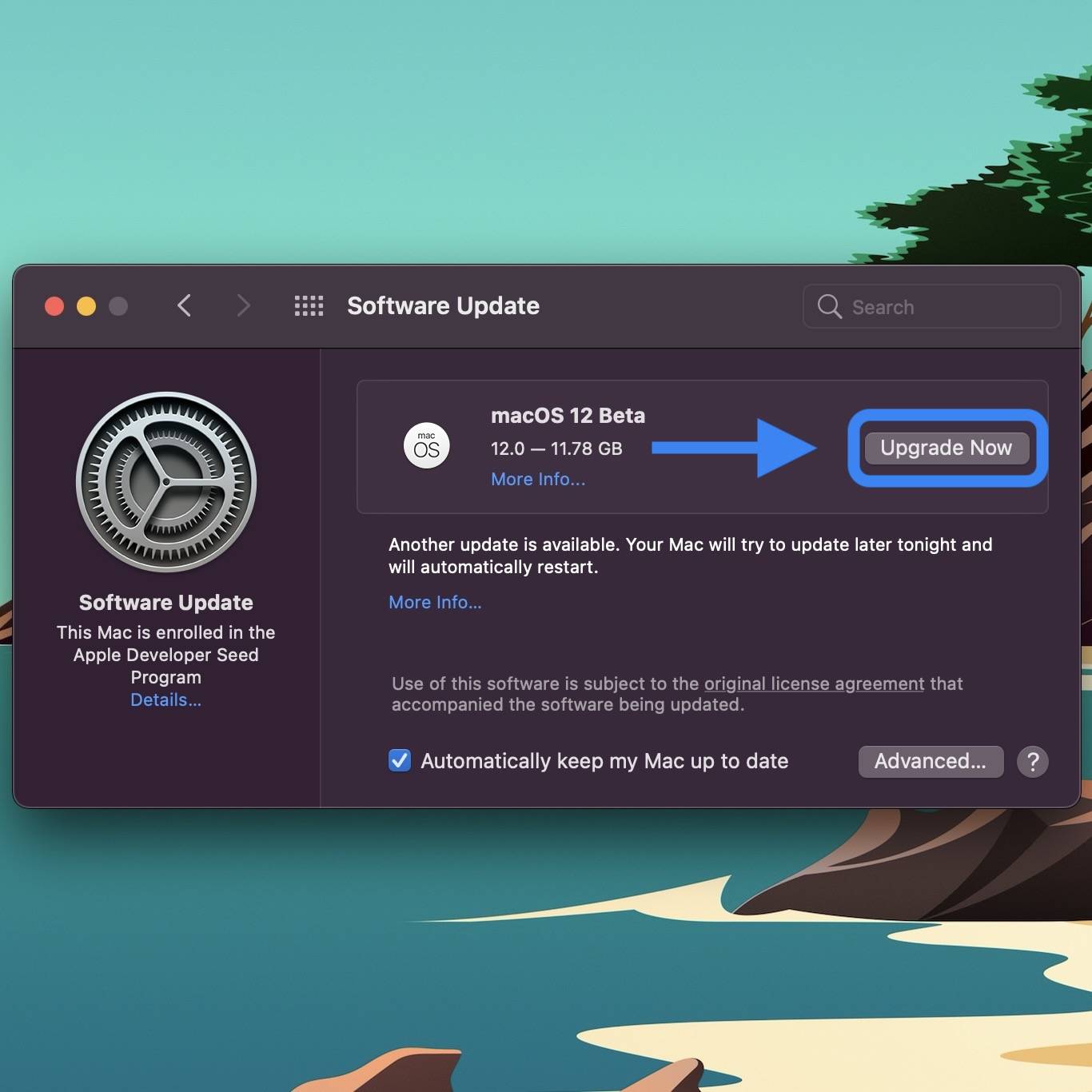The width and height of the screenshot is (1092, 1092).
Task: Select the Software Update sidebar heading
Action: coord(165,602)
